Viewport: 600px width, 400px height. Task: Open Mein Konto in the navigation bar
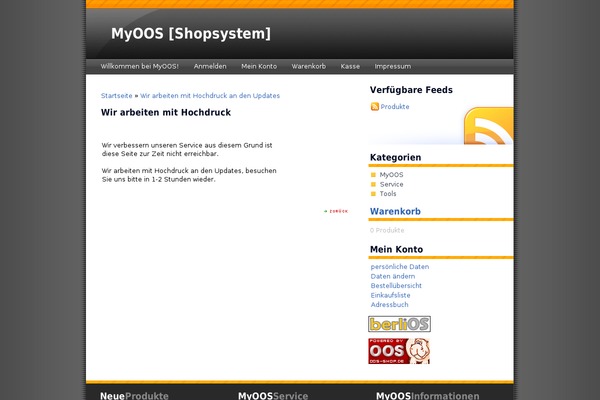259,66
